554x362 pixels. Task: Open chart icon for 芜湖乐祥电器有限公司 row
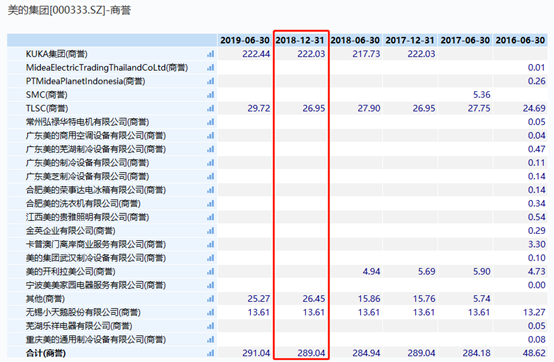coord(211,326)
